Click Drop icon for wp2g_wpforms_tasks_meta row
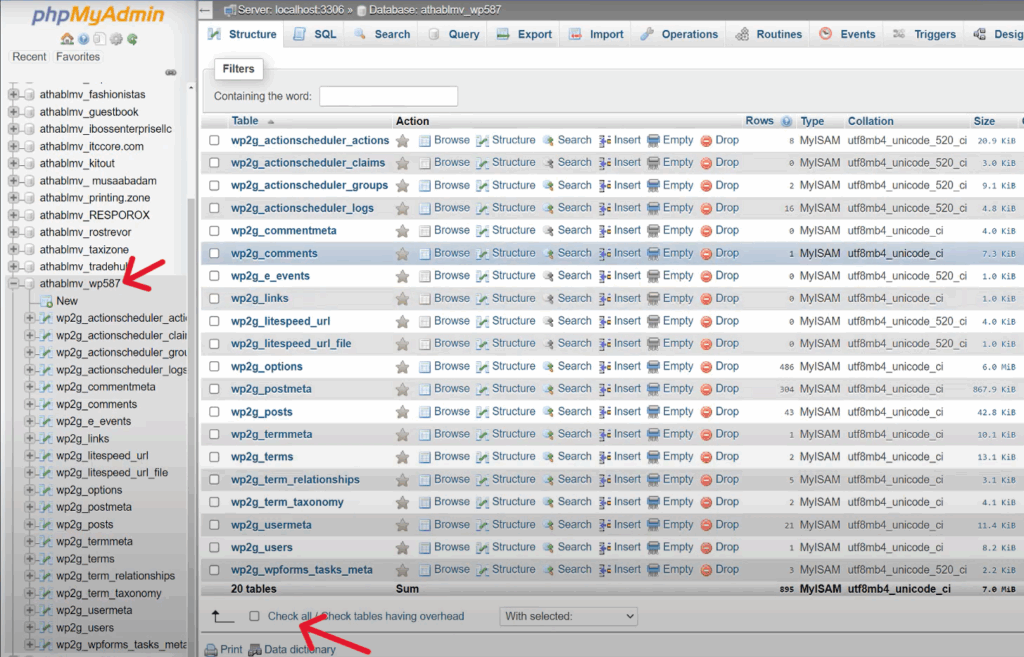The height and width of the screenshot is (657, 1024). coord(706,570)
